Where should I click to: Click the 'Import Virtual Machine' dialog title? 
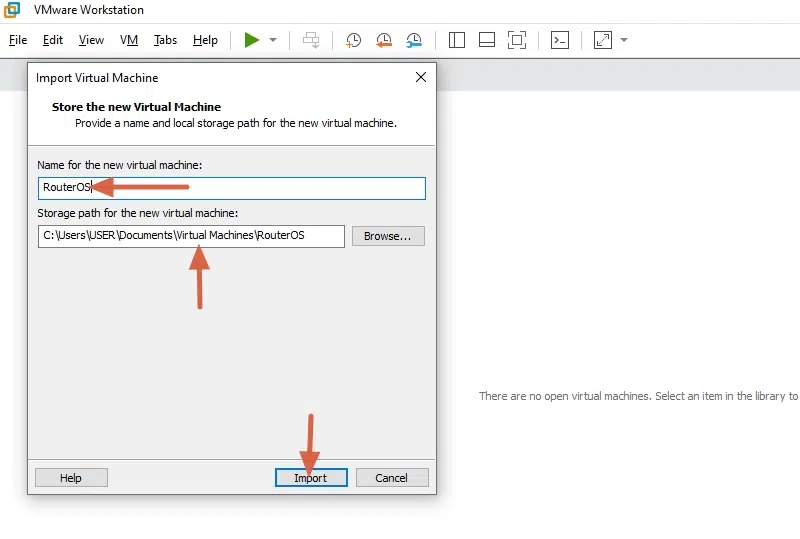pos(97,78)
